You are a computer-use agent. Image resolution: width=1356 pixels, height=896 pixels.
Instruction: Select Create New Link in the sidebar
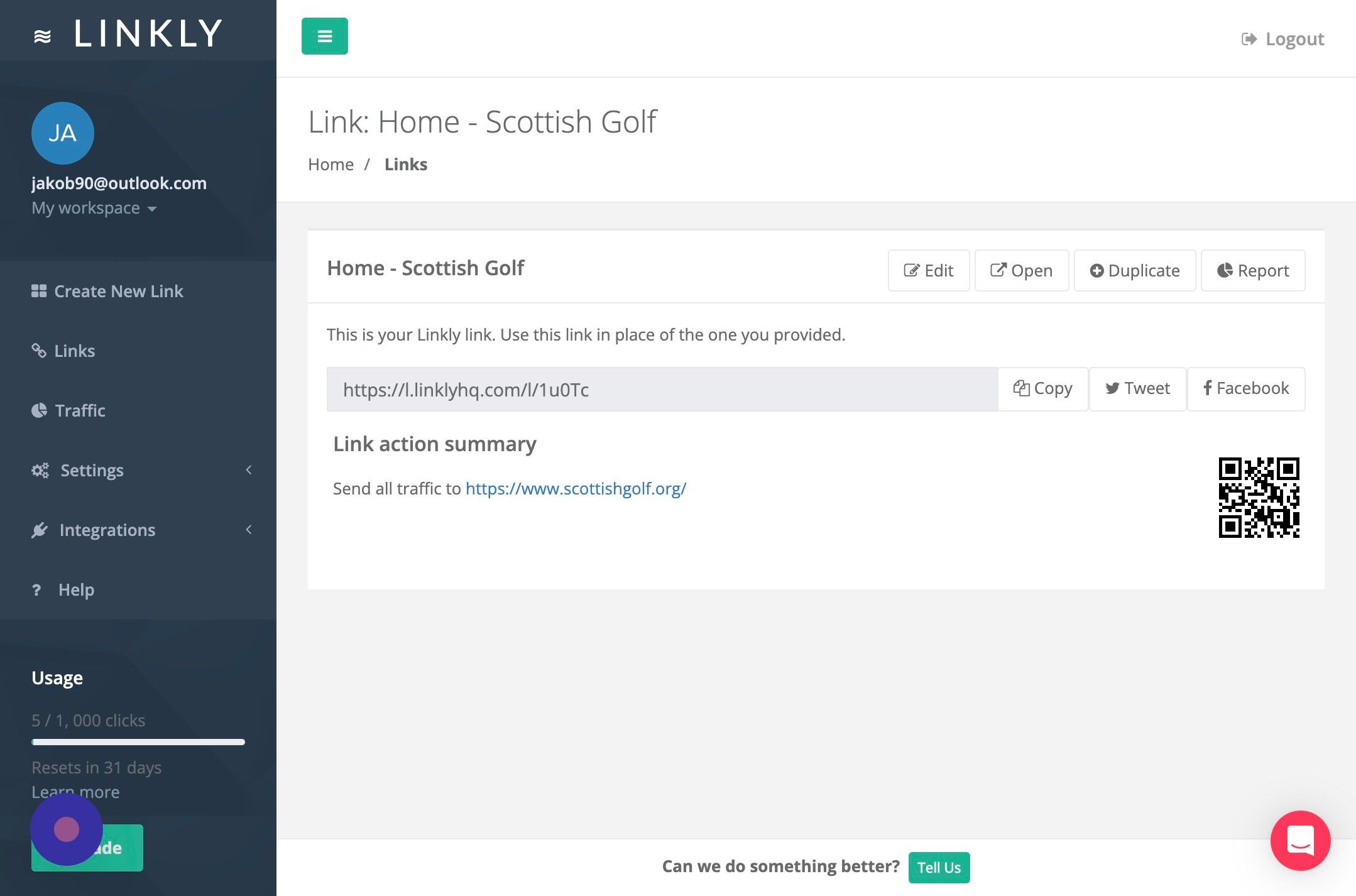(x=118, y=291)
